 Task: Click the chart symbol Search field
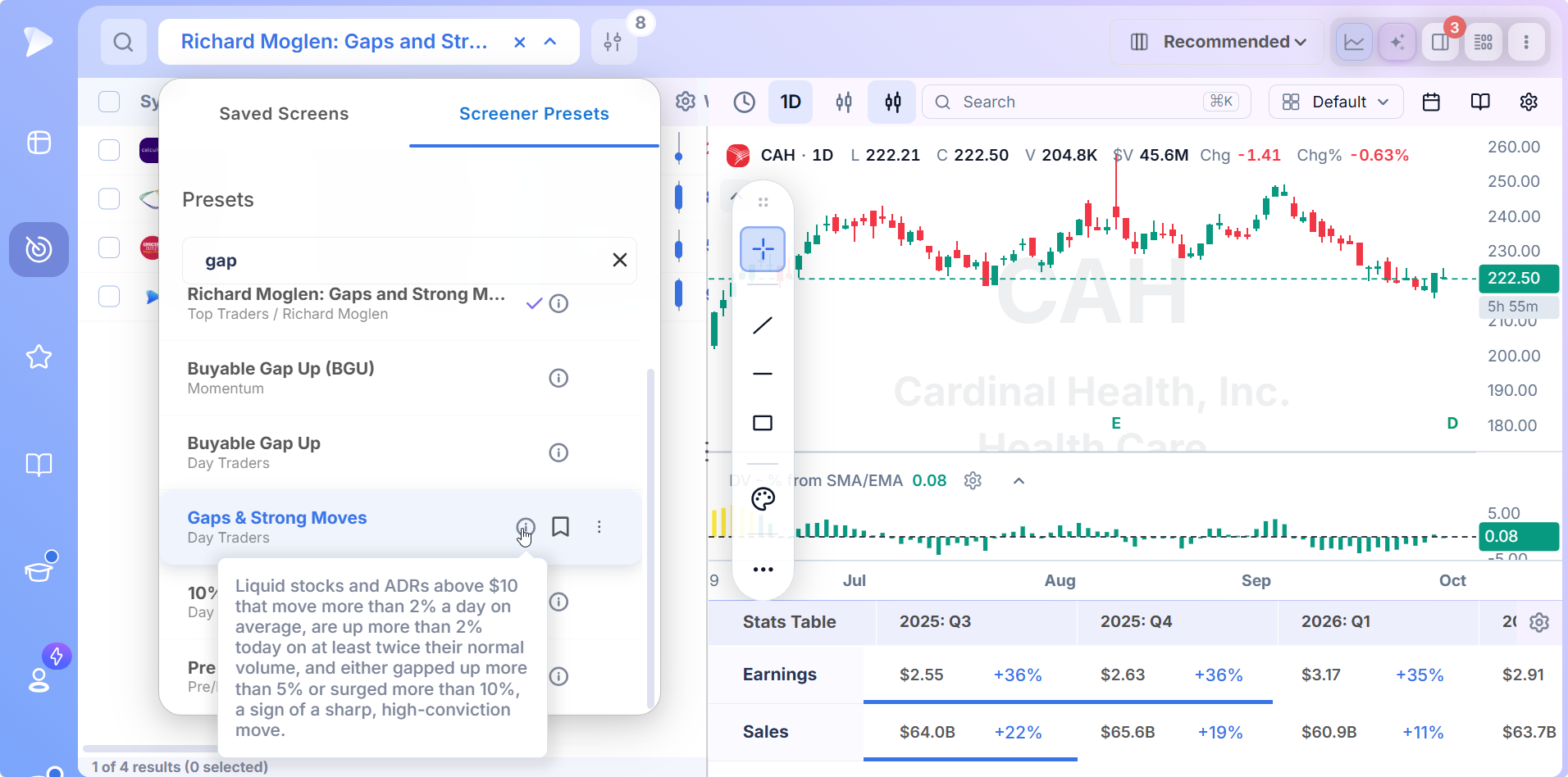1086,102
